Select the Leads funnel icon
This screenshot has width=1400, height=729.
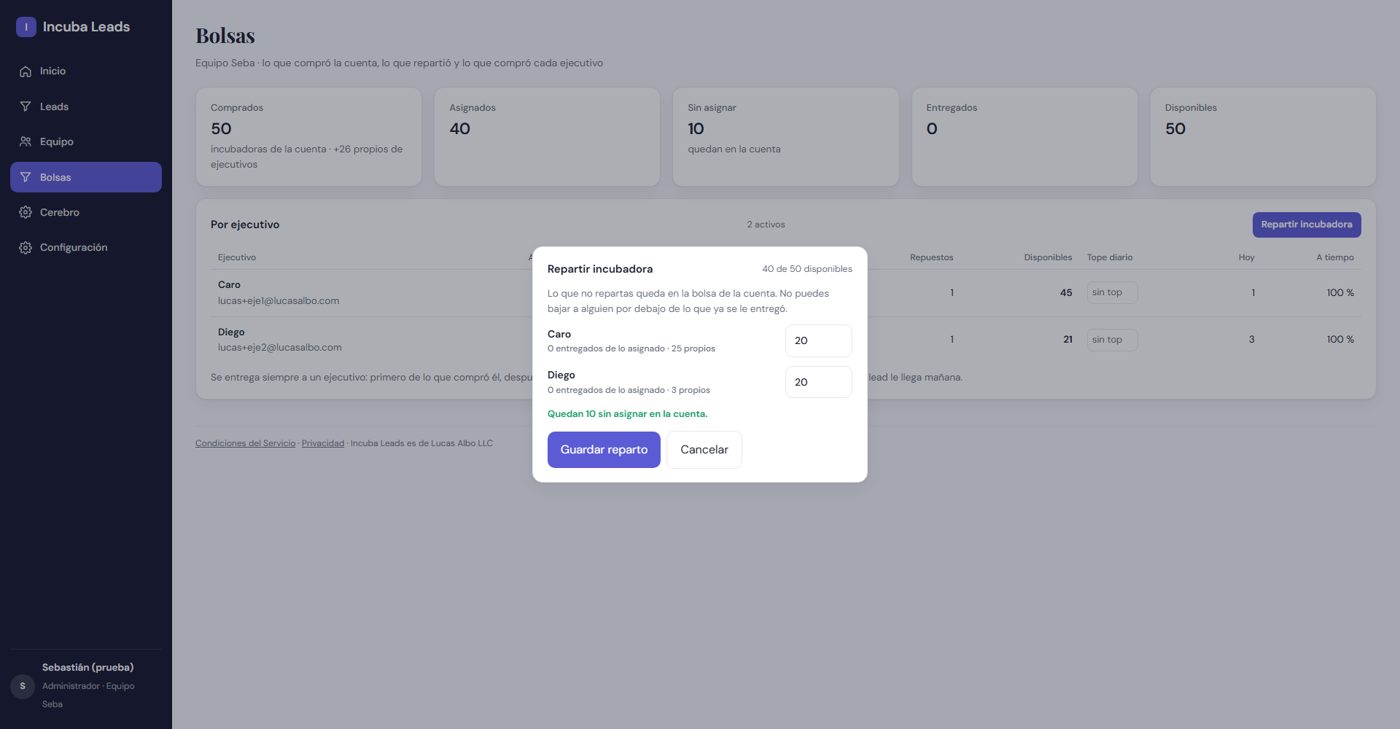(x=25, y=107)
